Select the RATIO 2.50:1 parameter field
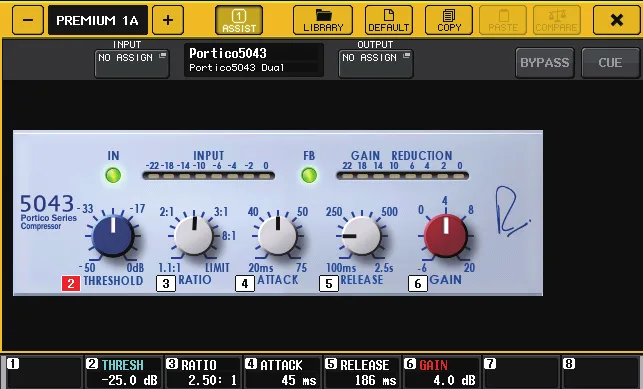This screenshot has width=643, height=389. pos(203,372)
